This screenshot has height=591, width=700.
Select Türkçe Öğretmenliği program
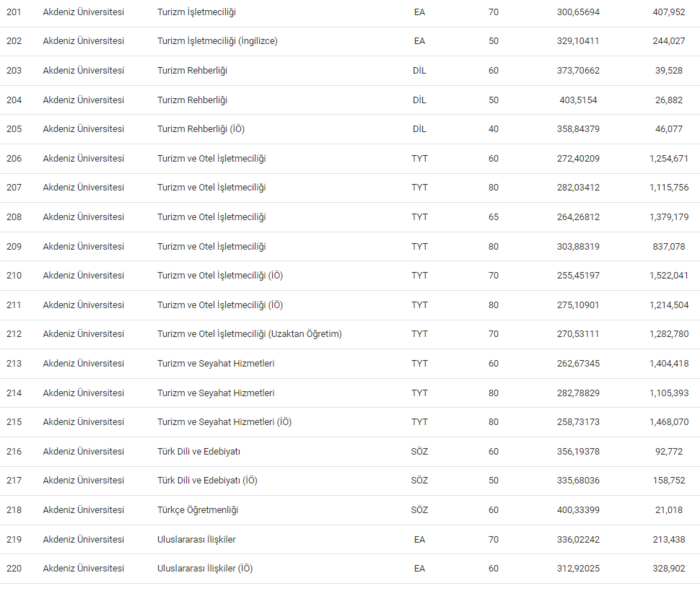[198, 510]
